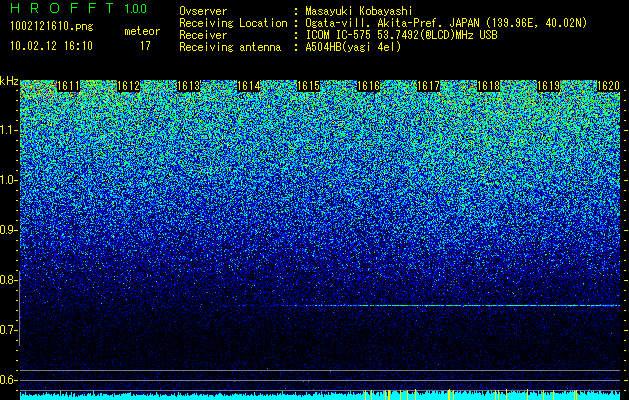Image resolution: width=629 pixels, height=400 pixels.
Task: Click the 0.8 frequency axis label
Action: (8, 280)
